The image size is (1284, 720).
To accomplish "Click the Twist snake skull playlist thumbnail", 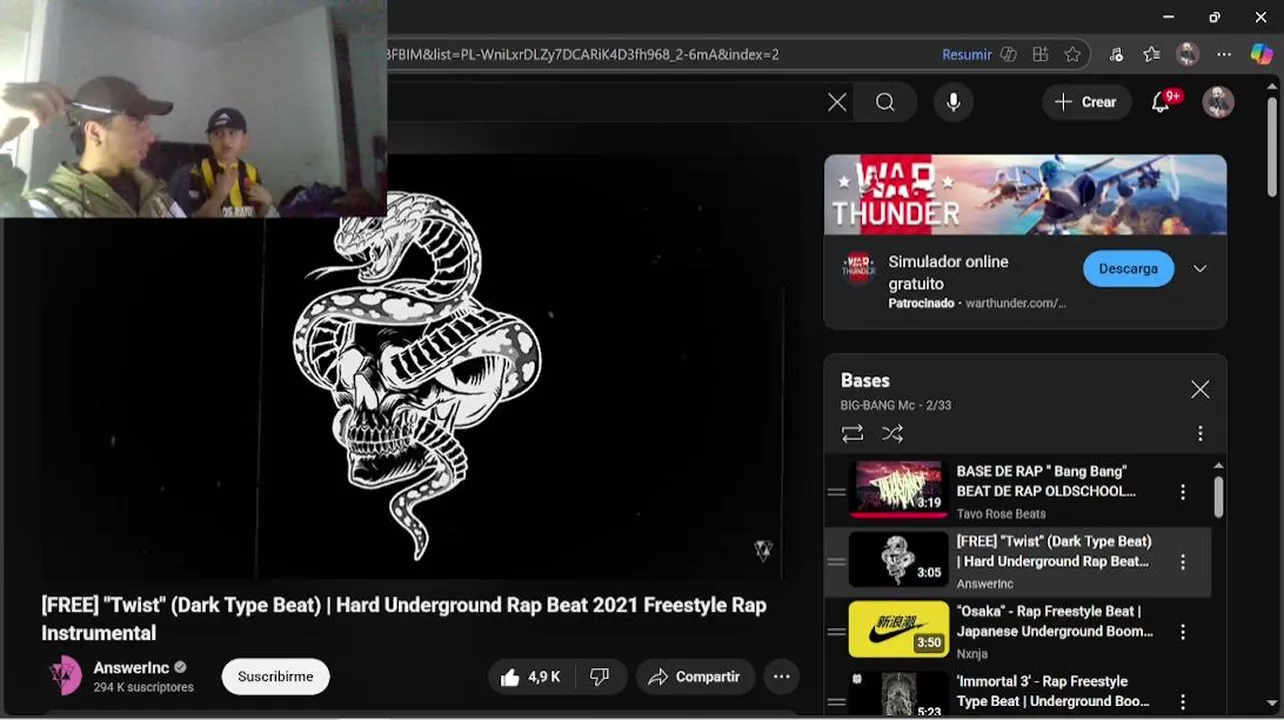I will [x=898, y=559].
